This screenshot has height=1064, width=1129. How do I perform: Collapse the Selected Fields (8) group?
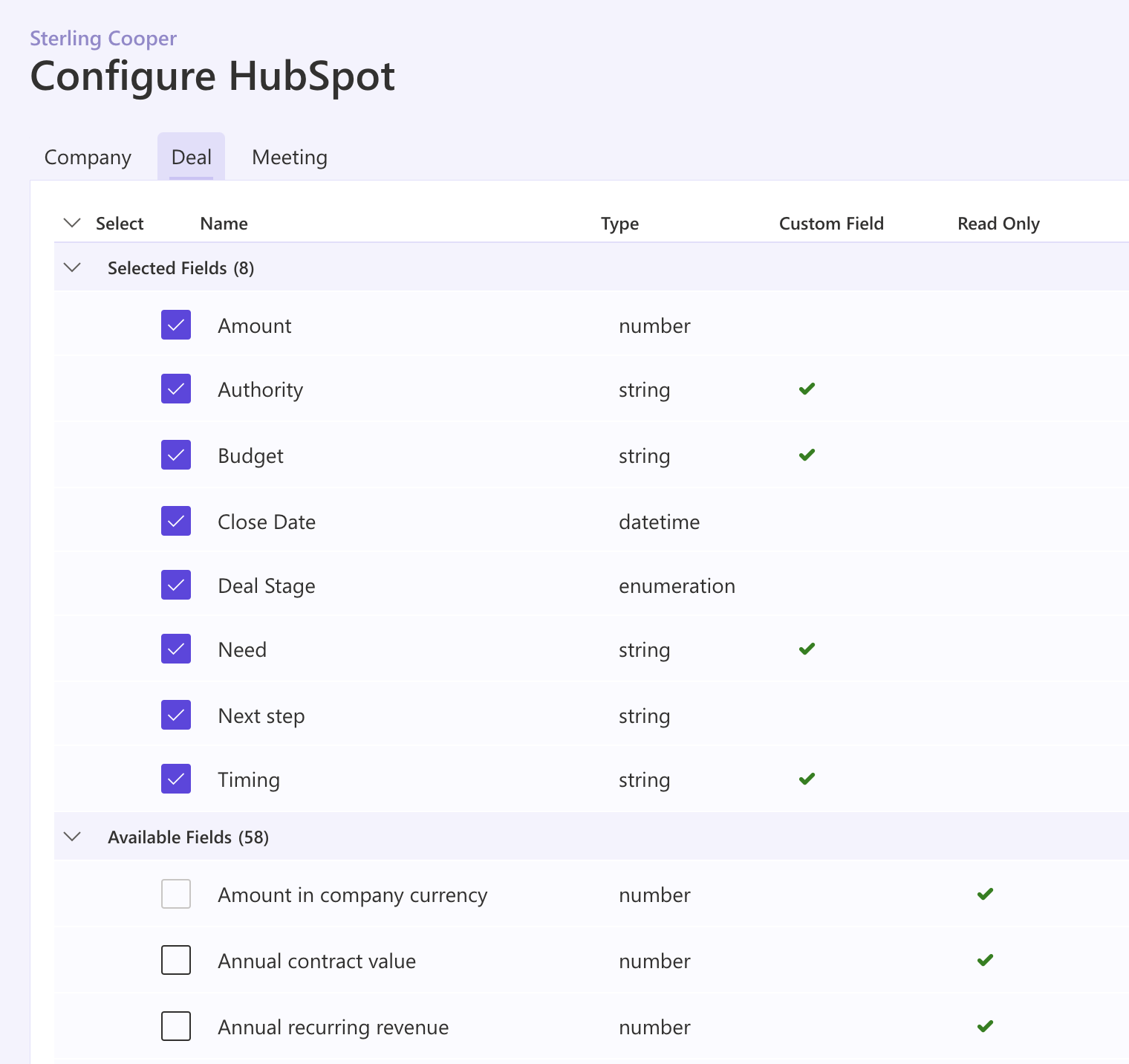(x=72, y=267)
